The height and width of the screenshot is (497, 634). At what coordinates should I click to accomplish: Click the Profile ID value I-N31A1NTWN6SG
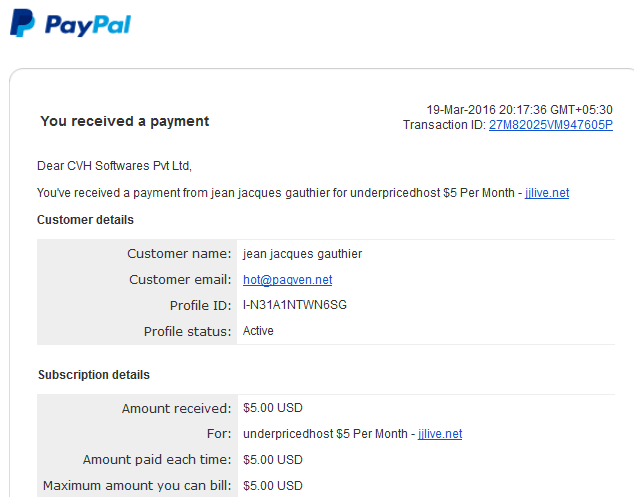point(295,305)
